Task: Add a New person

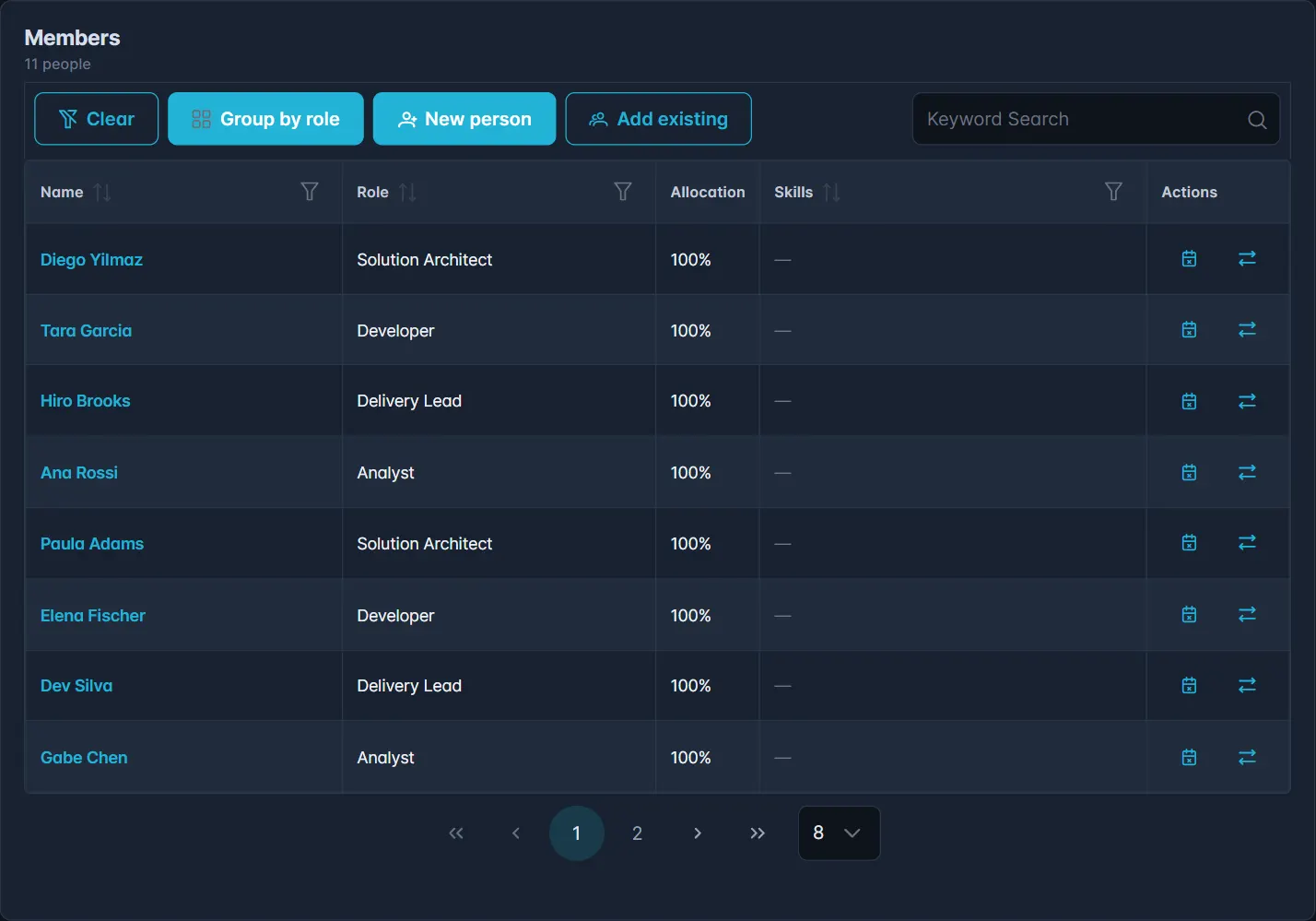Action: pos(464,119)
